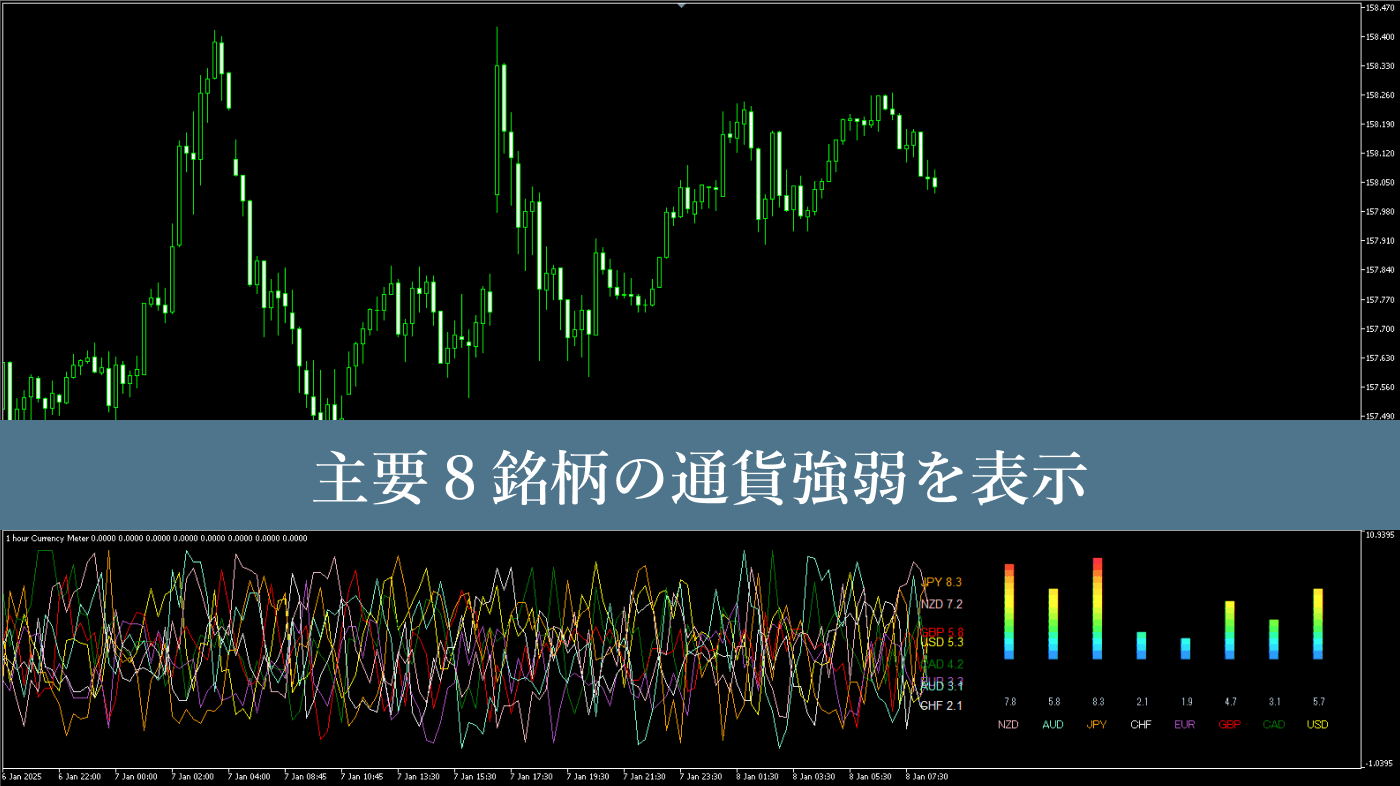This screenshot has width=1400, height=786.
Task: Click the Japanese banner title text
Action: (x=699, y=477)
